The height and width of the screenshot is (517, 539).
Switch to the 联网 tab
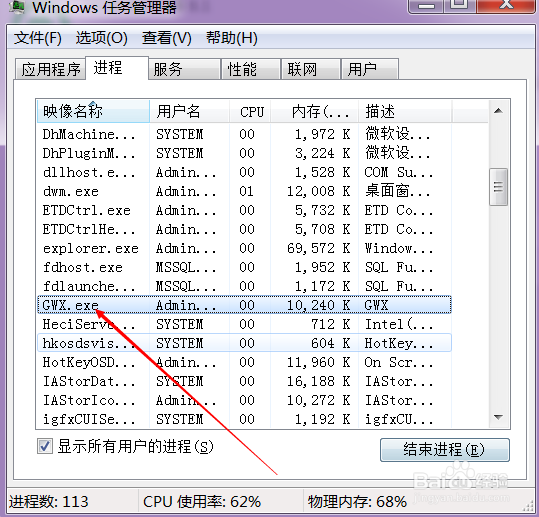tap(311, 69)
